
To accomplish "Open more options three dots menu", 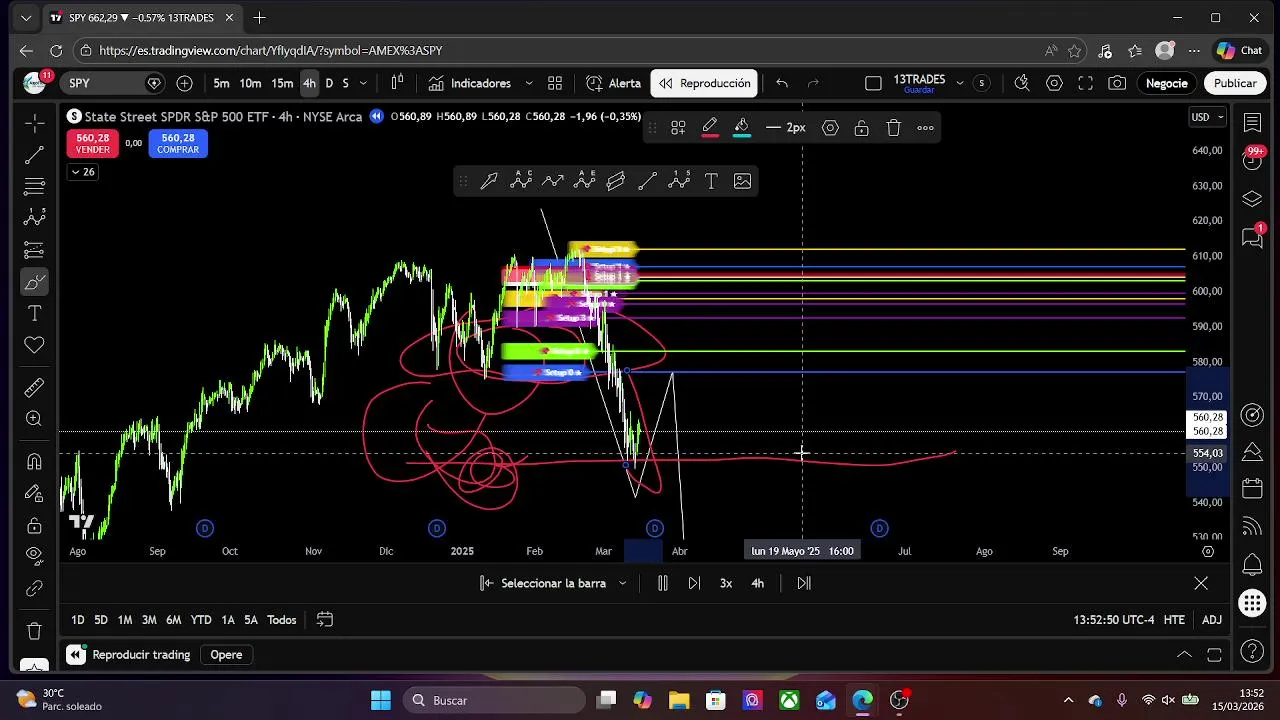I will coord(925,127).
